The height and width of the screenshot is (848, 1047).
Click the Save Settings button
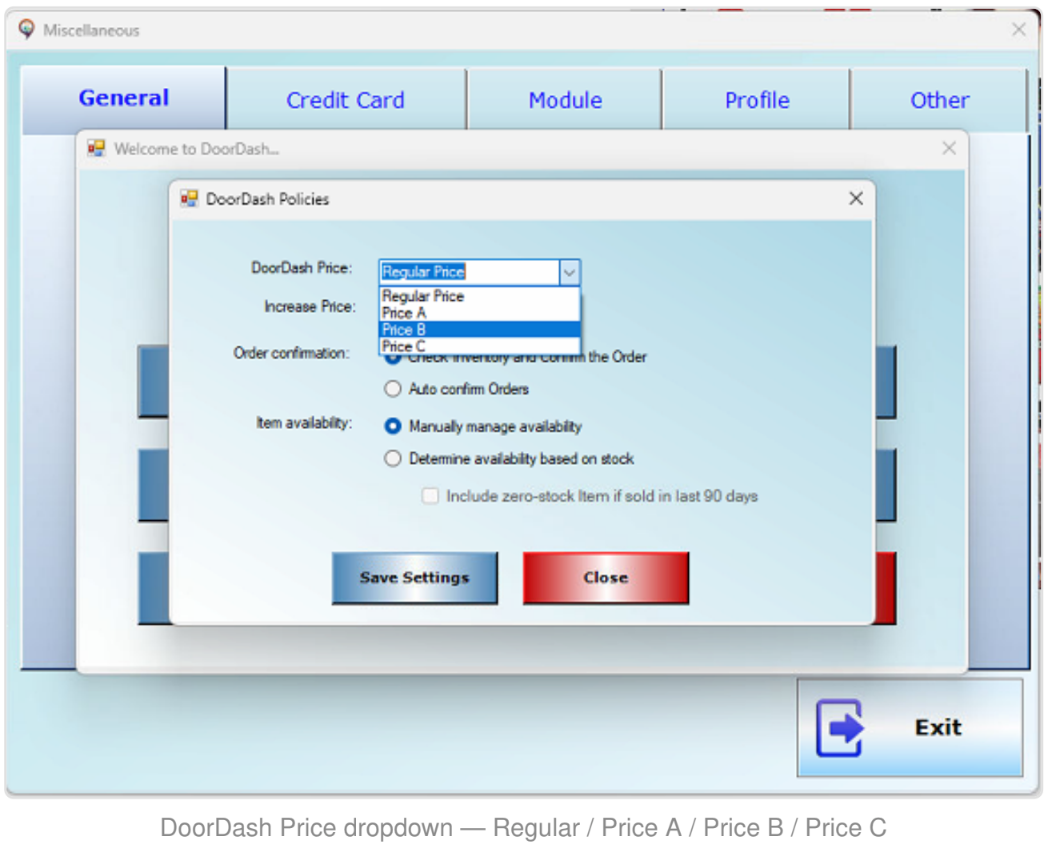pyautogui.click(x=415, y=578)
